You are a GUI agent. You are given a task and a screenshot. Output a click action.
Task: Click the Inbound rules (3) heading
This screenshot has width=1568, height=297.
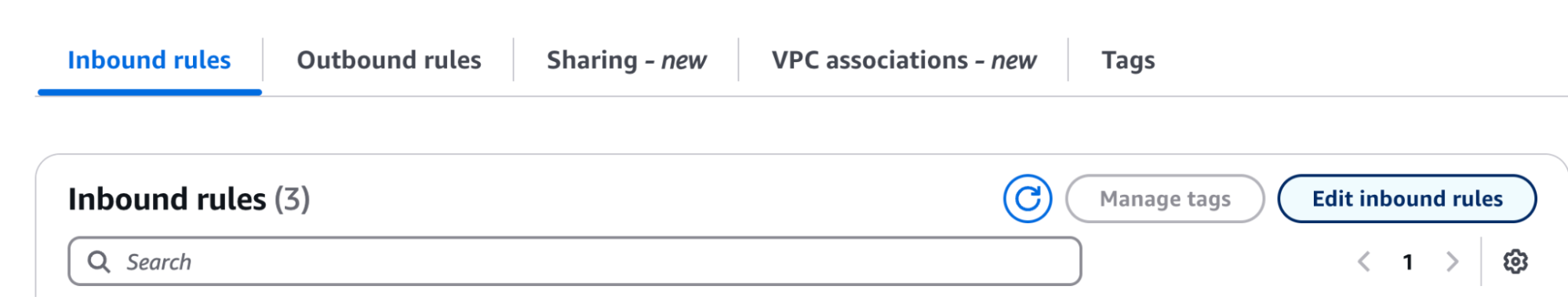coord(189,199)
